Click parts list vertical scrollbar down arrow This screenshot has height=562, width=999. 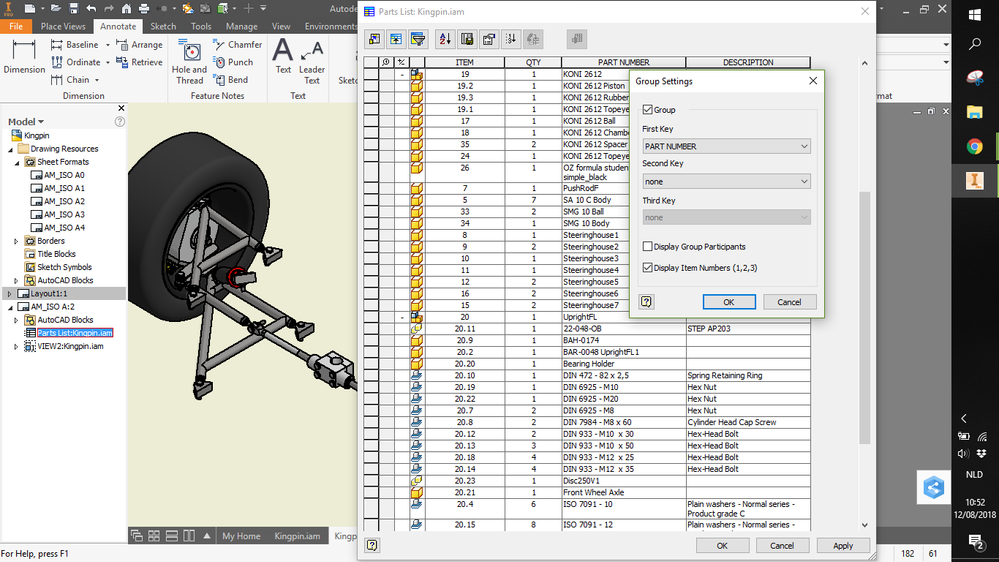point(865,525)
